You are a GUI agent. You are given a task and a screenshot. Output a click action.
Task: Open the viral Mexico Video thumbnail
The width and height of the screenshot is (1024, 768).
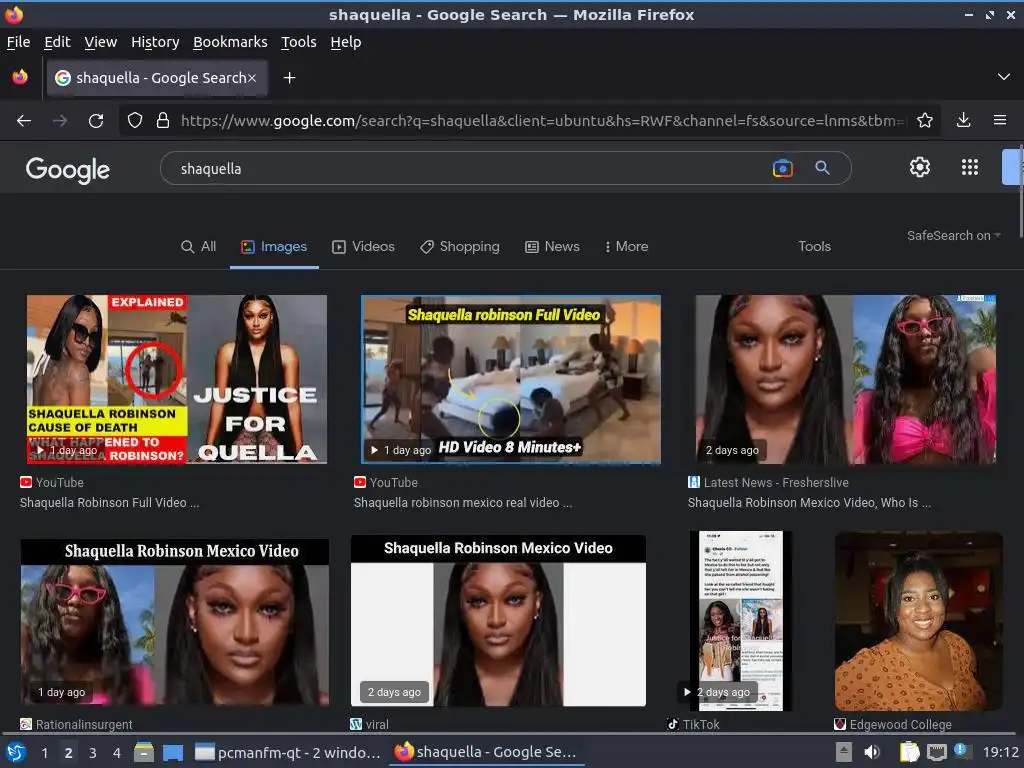tap(498, 621)
